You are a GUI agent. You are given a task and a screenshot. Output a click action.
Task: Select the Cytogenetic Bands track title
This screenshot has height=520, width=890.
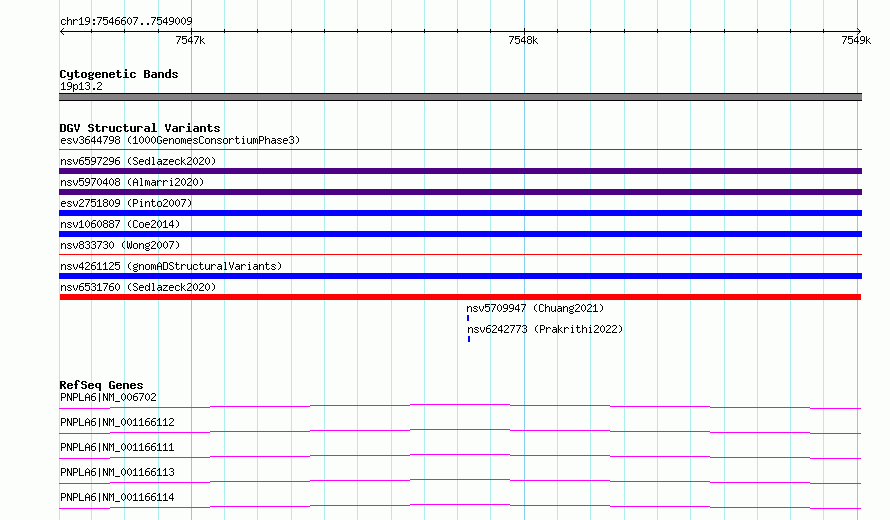(119, 74)
